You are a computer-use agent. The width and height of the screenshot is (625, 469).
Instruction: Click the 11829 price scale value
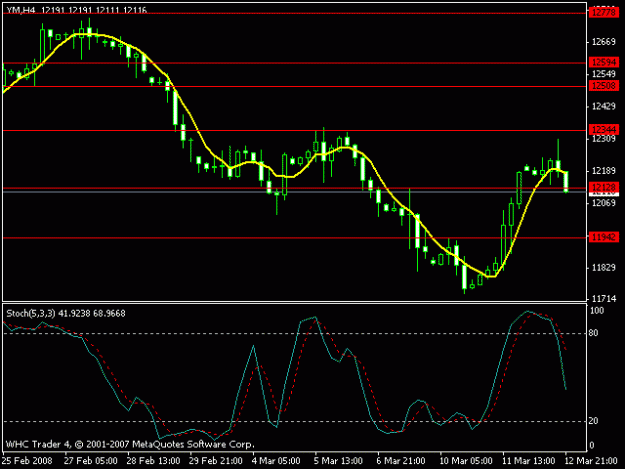(x=603, y=268)
